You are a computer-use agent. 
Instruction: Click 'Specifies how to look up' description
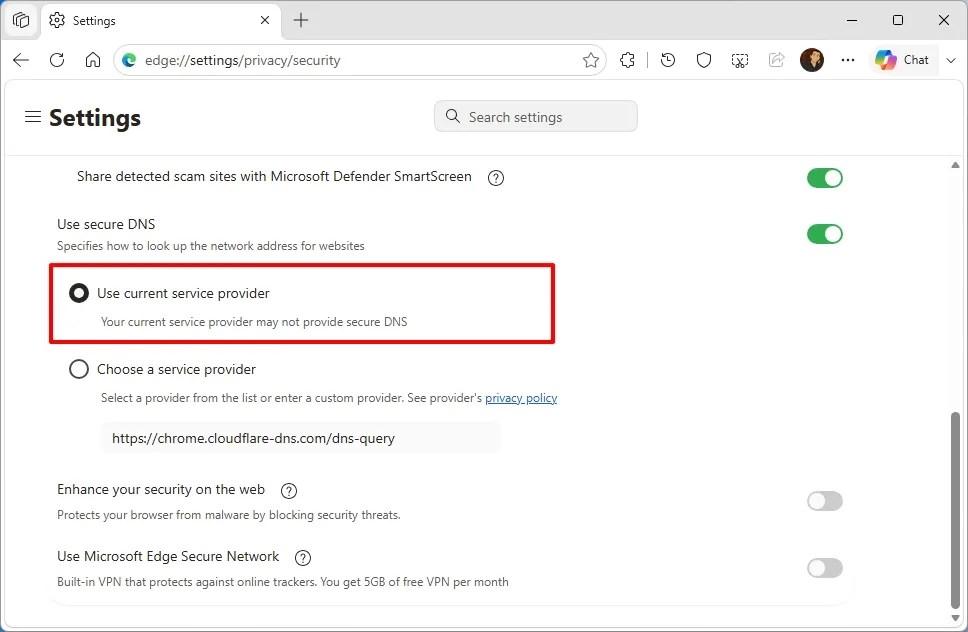[211, 246]
